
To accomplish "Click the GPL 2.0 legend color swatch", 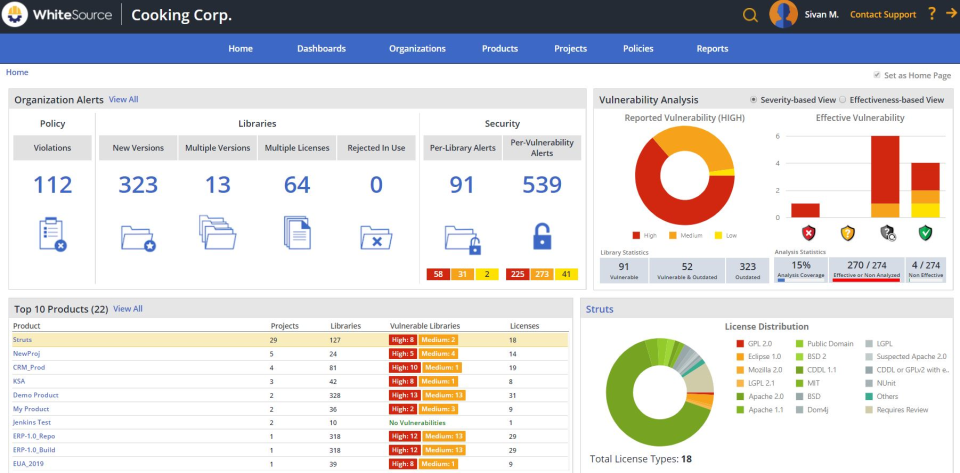I will pos(739,344).
